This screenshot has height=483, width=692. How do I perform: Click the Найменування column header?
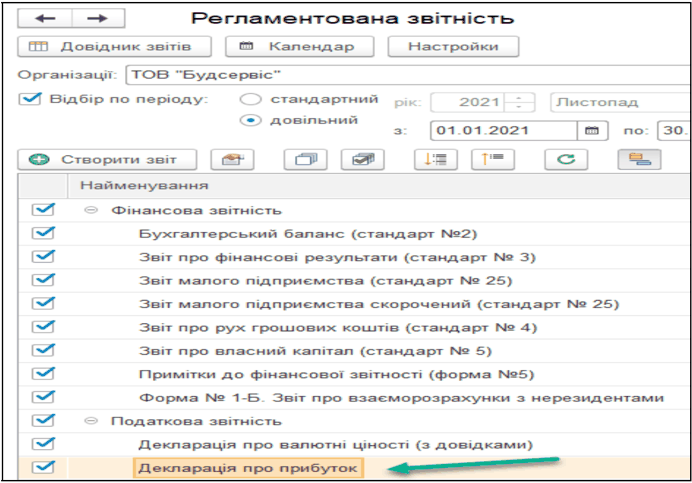point(378,185)
